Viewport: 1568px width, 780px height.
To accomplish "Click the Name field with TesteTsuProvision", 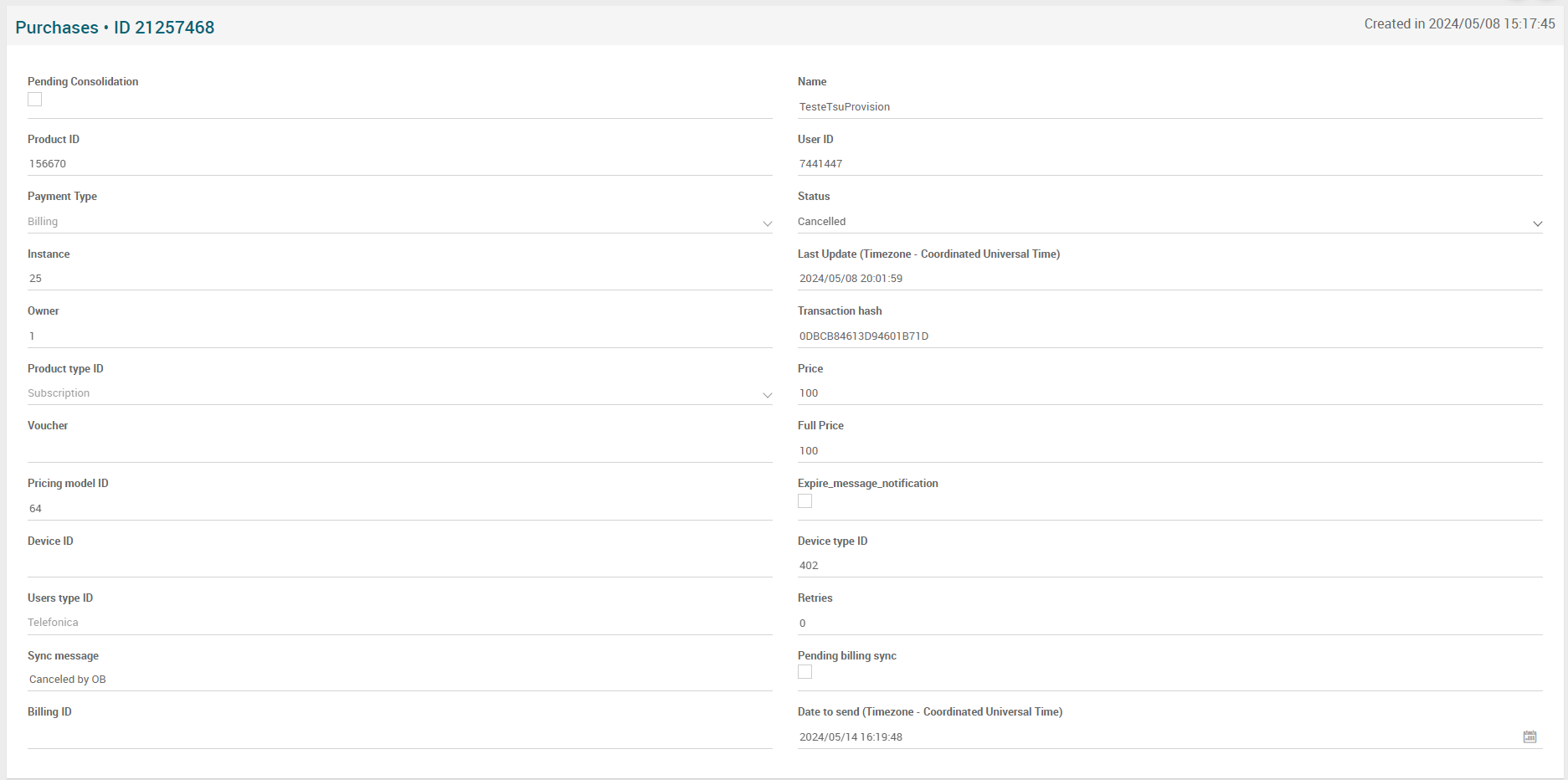I will point(1170,107).
